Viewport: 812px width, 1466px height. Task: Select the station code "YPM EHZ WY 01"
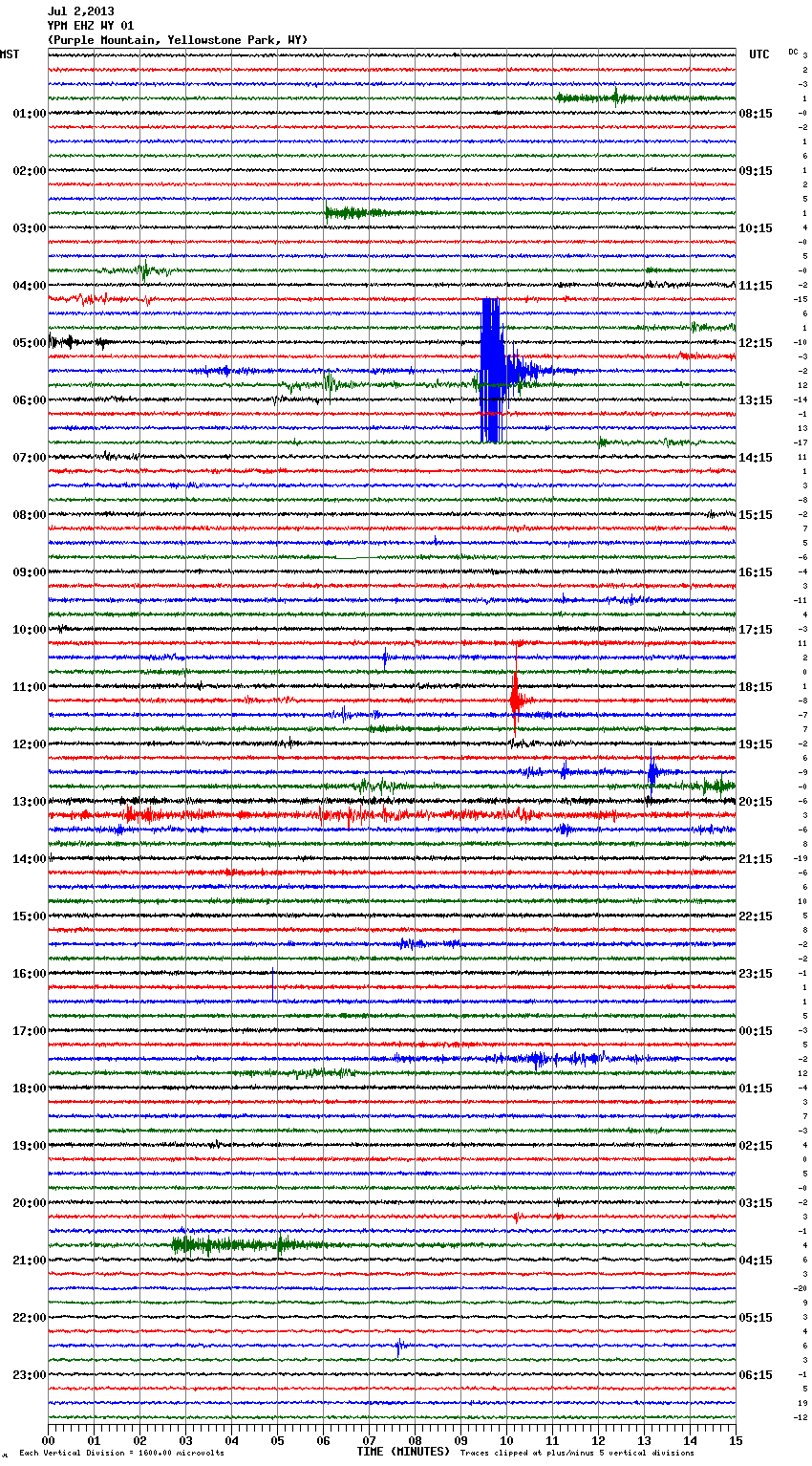tap(91, 26)
